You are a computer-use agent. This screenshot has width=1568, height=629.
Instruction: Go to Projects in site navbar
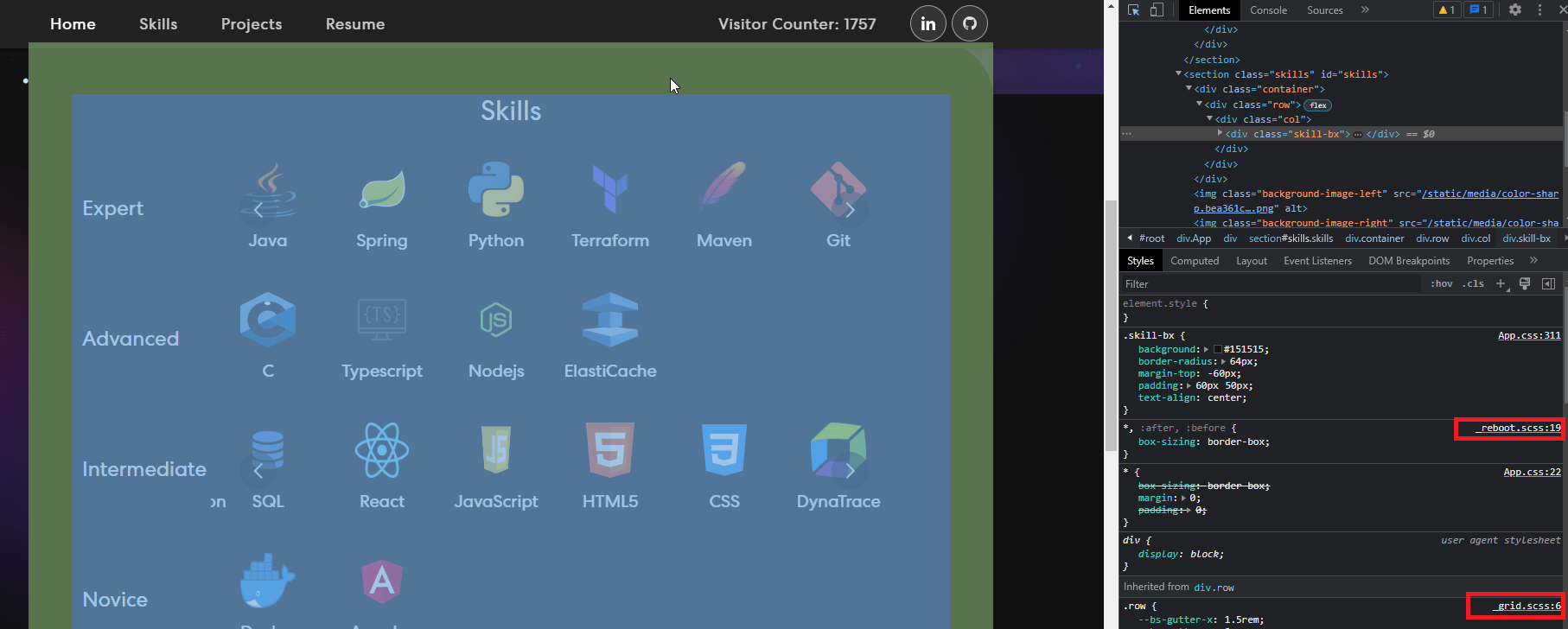tap(252, 24)
